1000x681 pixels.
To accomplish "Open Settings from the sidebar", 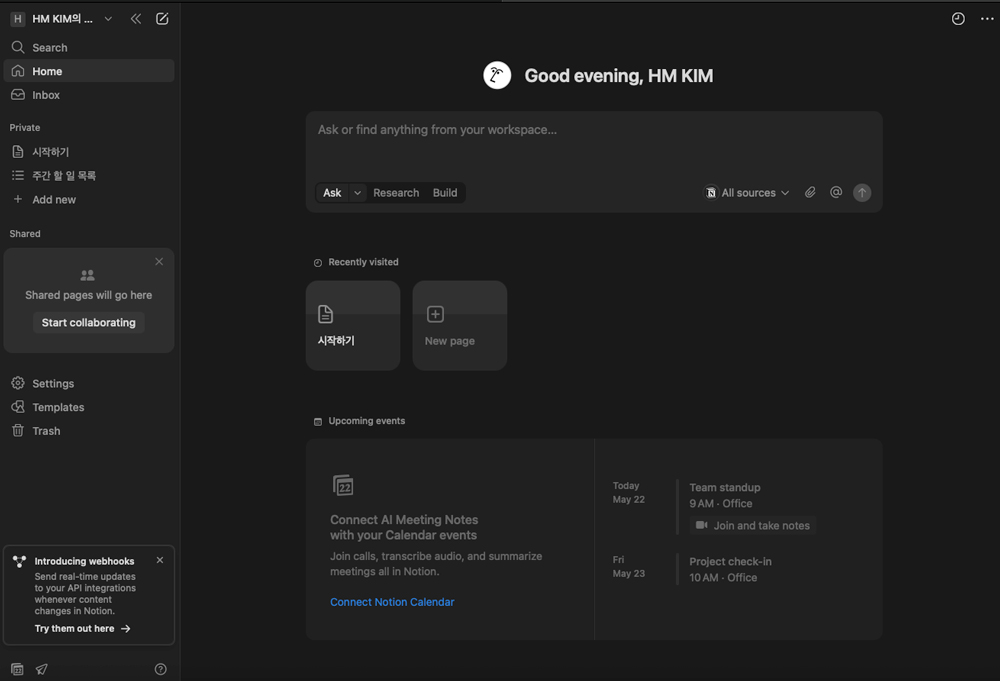I will click(x=89, y=383).
